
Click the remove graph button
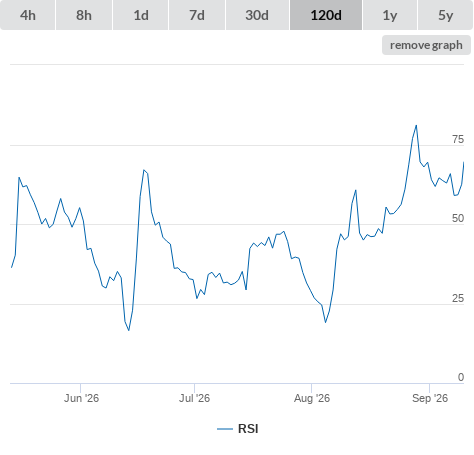(x=426, y=45)
